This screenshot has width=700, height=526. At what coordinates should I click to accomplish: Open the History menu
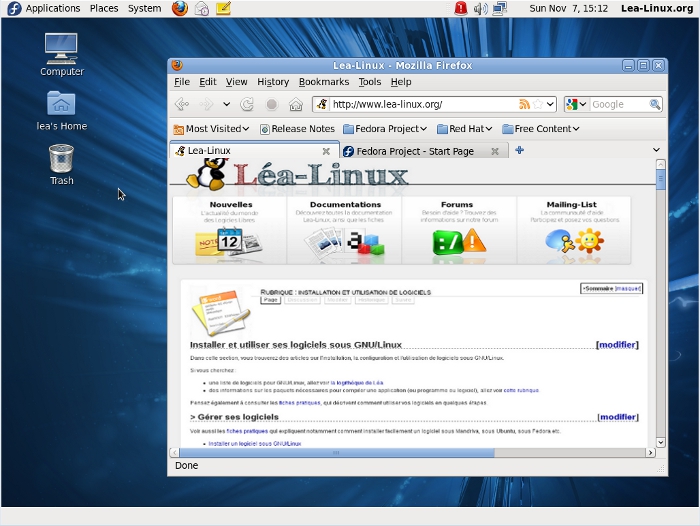(x=273, y=82)
